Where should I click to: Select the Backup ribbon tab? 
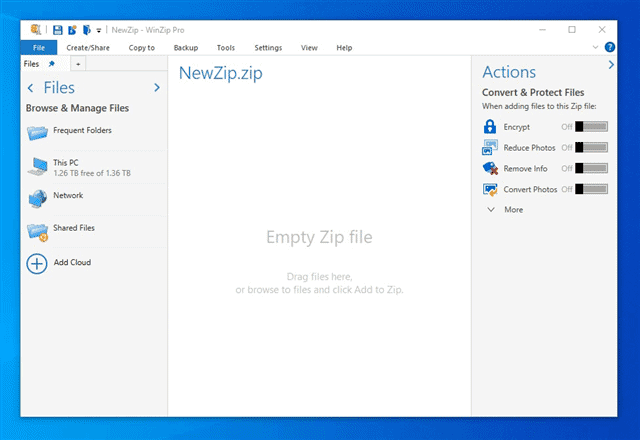pos(186,48)
